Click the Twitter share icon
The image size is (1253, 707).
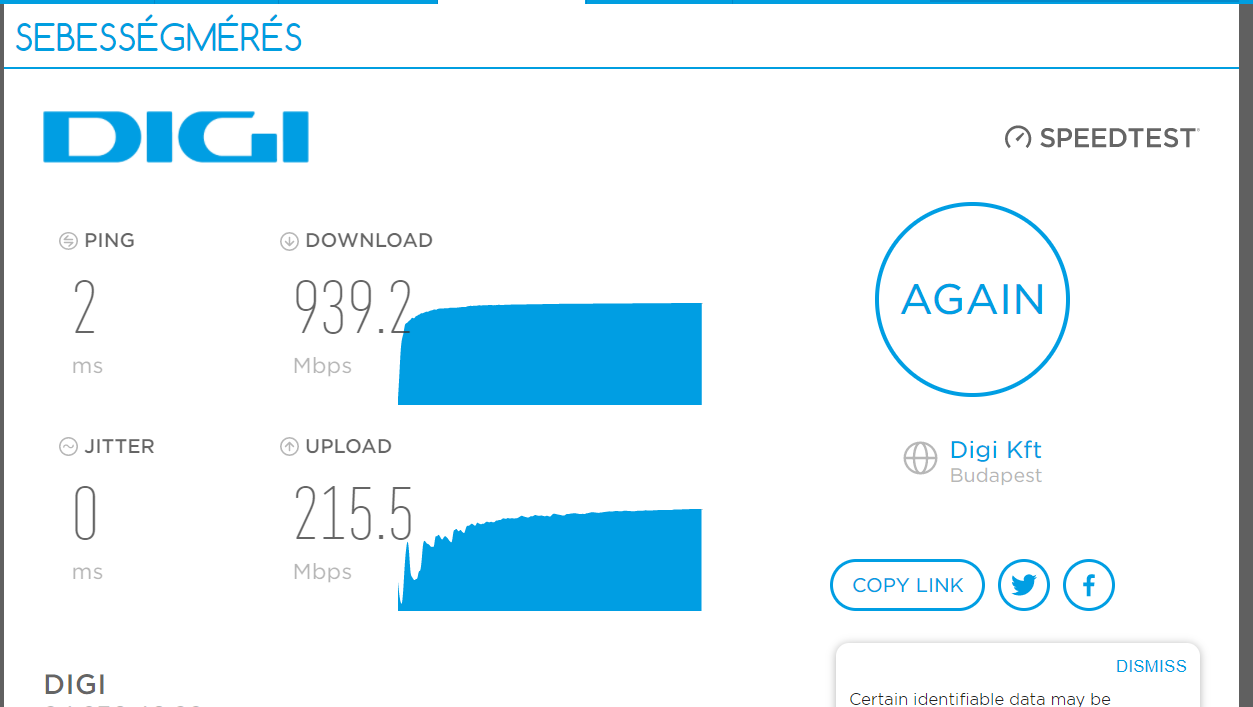tap(1024, 585)
